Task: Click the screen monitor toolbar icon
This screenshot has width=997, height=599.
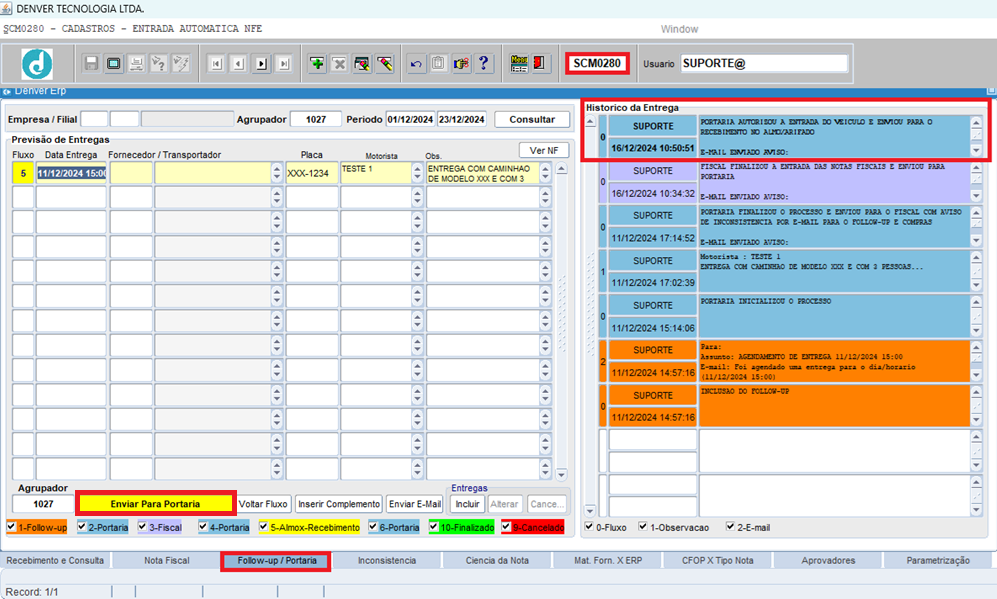Action: tap(113, 64)
